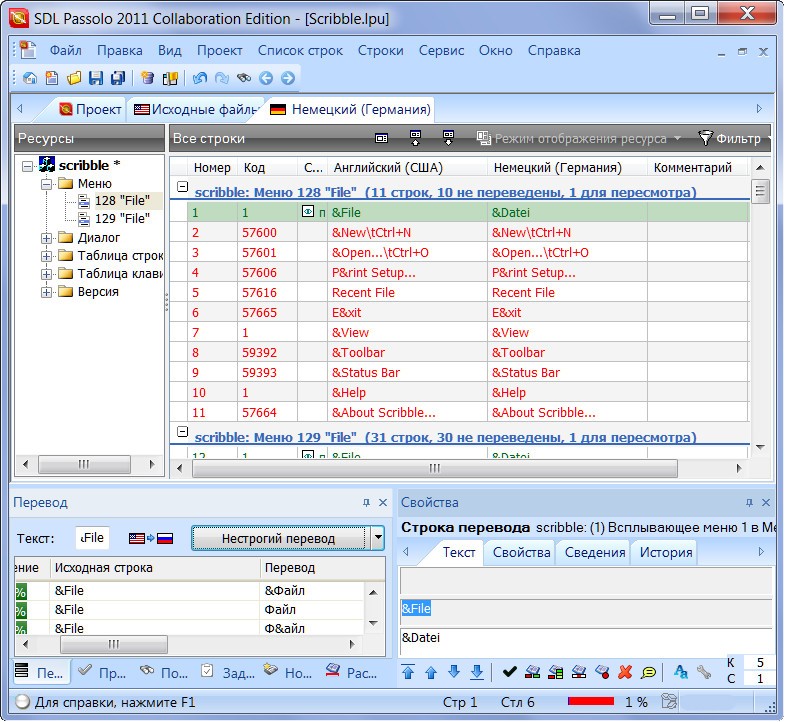Viewport: 785px width, 722px height.
Task: Click the Нестрогий перевод button
Action: click(279, 538)
